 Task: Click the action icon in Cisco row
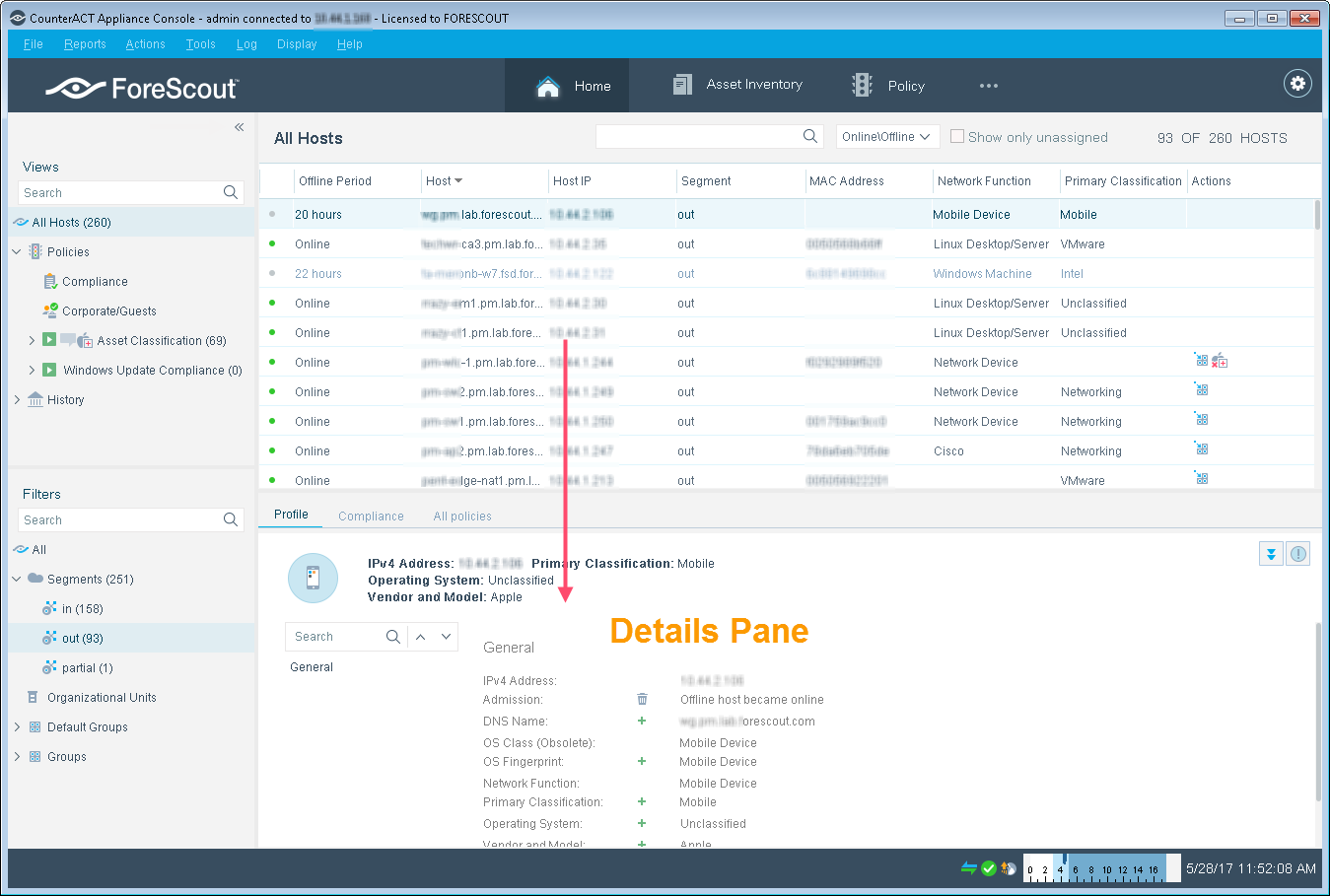click(1202, 449)
